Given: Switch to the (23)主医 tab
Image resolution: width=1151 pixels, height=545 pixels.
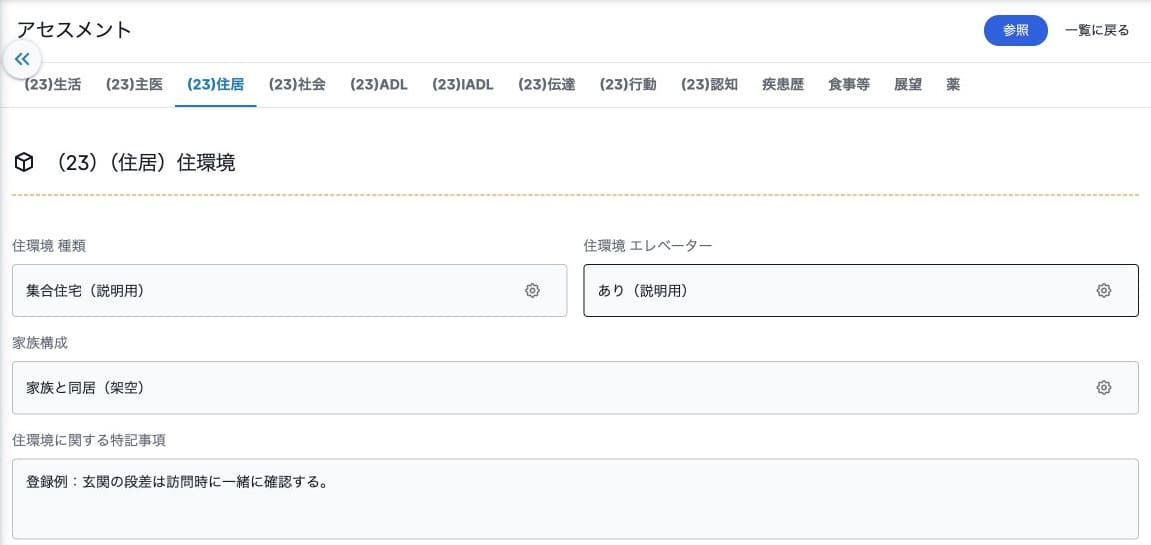Looking at the screenshot, I should pos(134,84).
